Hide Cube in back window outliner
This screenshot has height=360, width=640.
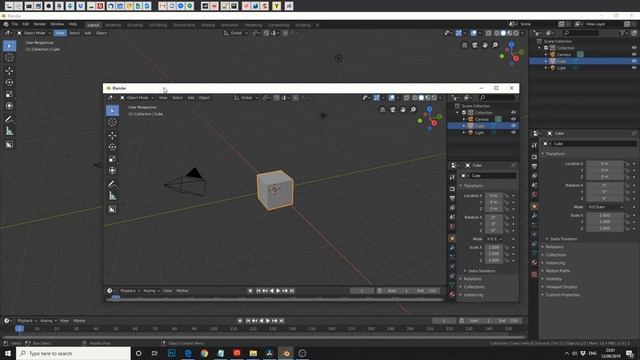(x=634, y=61)
